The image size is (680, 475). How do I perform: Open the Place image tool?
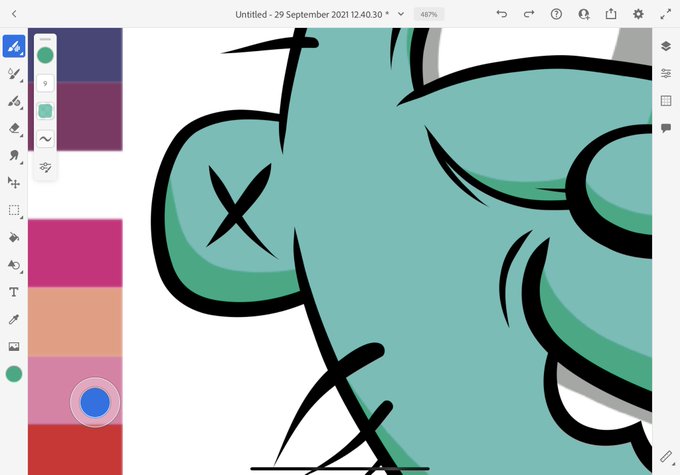[14, 346]
